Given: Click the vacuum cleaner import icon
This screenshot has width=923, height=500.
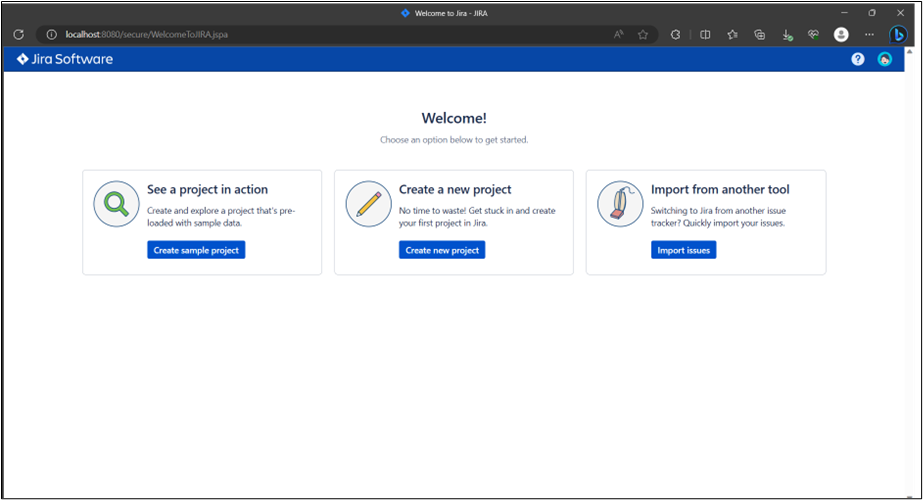Looking at the screenshot, I should point(620,204).
